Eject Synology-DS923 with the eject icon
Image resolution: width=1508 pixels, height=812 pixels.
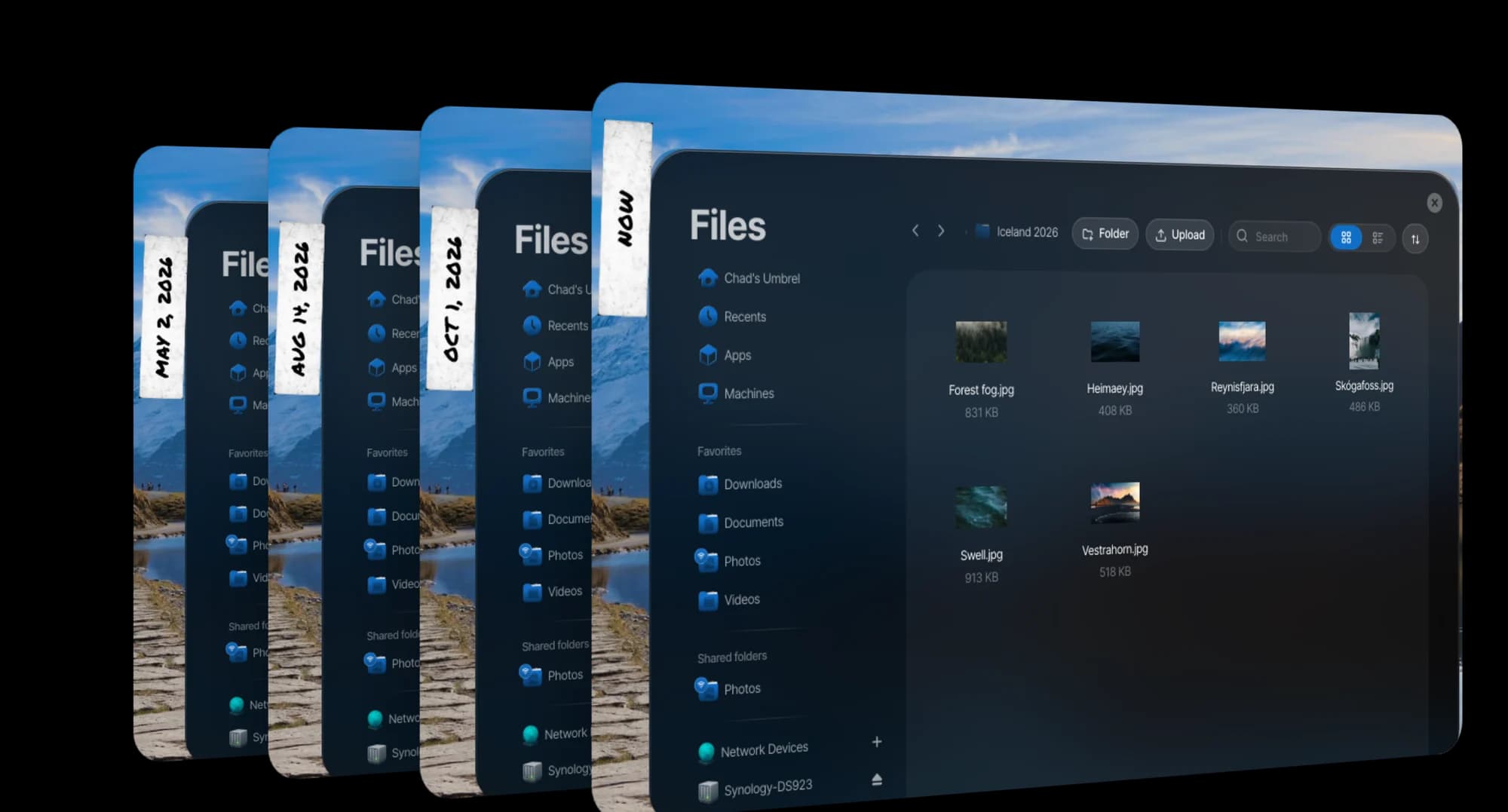877,779
